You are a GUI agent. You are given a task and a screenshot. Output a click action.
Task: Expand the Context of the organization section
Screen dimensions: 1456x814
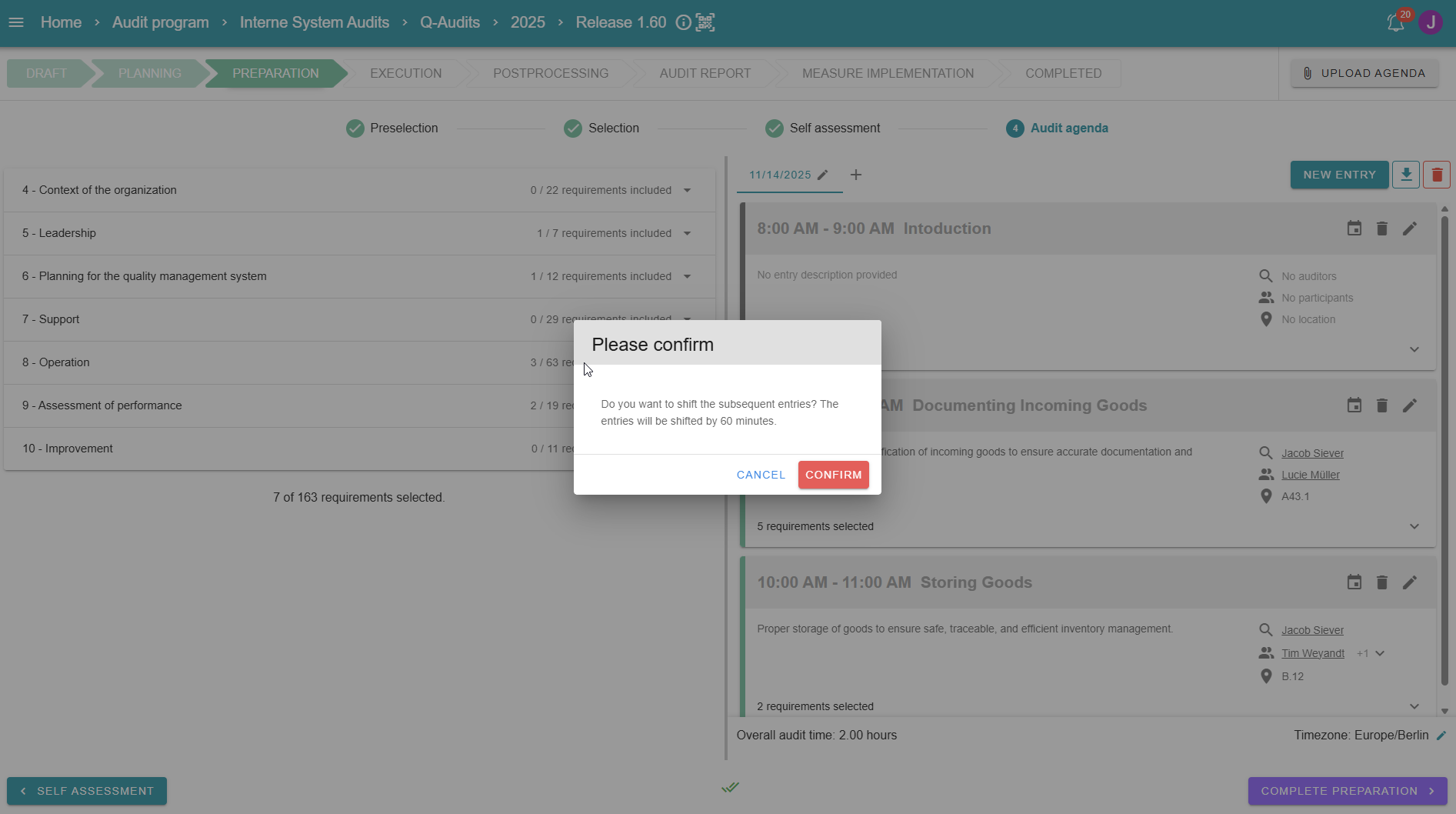(687, 190)
